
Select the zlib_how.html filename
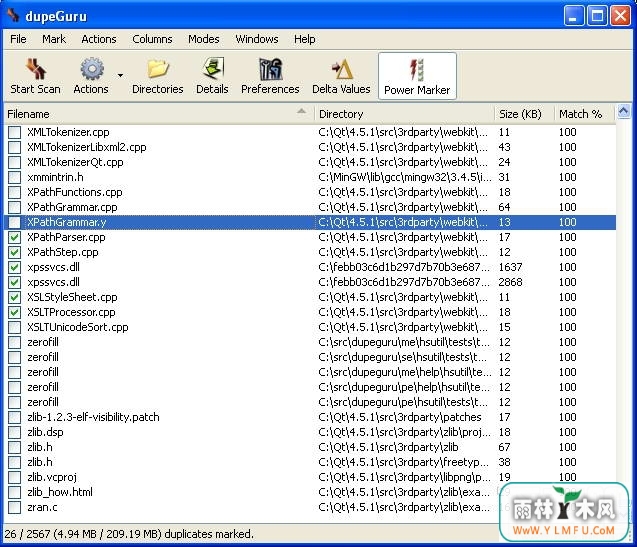(60, 492)
